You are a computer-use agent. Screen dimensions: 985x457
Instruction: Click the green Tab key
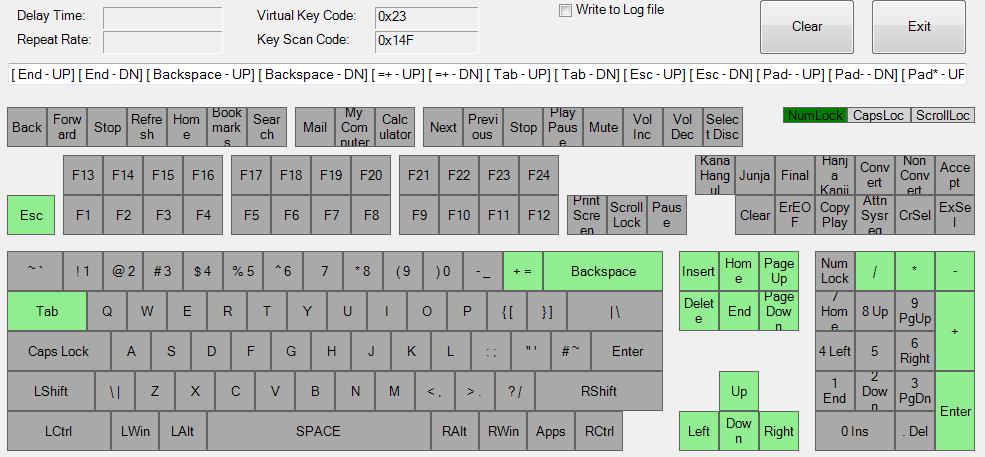(47, 311)
